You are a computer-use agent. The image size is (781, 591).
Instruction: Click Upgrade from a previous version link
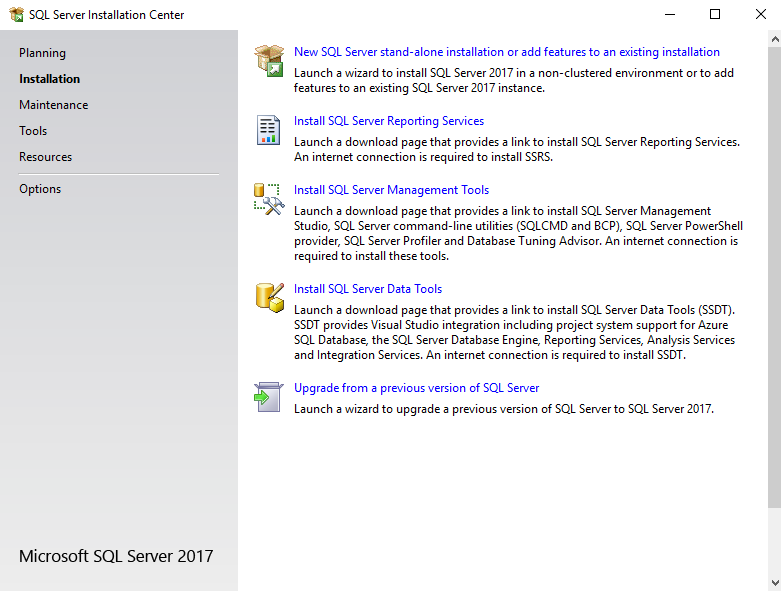(416, 387)
